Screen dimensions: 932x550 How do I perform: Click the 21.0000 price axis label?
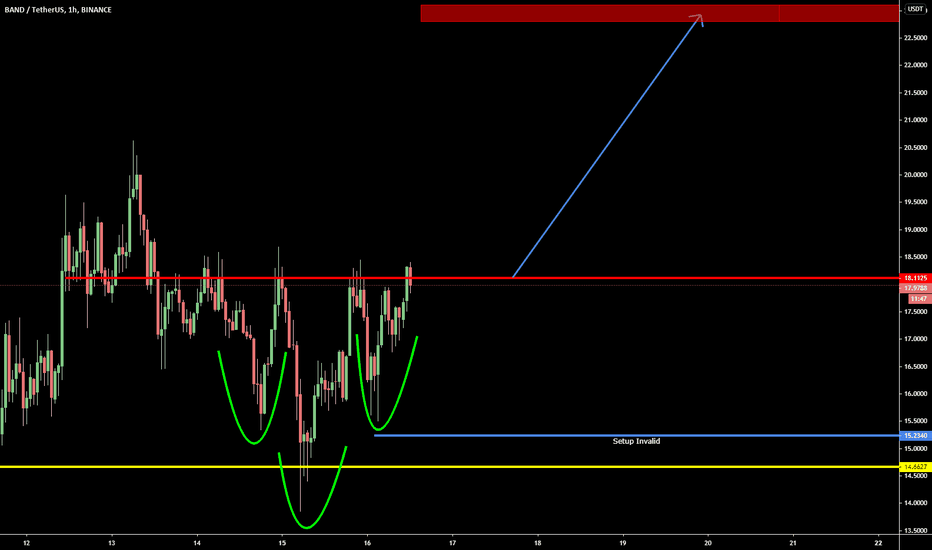pos(915,120)
